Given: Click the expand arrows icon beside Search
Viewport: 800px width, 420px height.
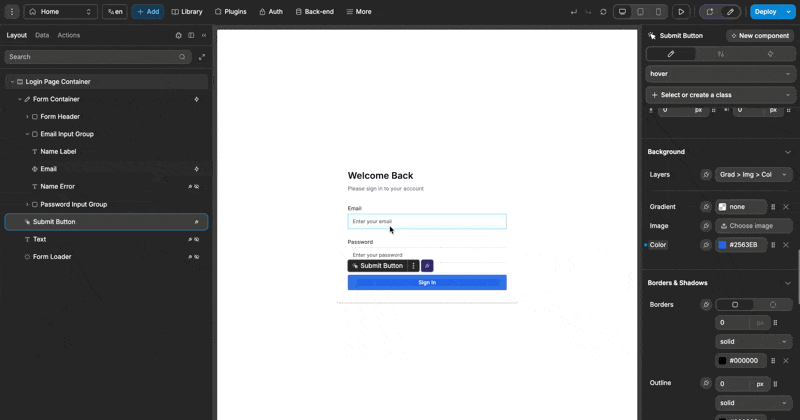Looking at the screenshot, I should click(202, 57).
